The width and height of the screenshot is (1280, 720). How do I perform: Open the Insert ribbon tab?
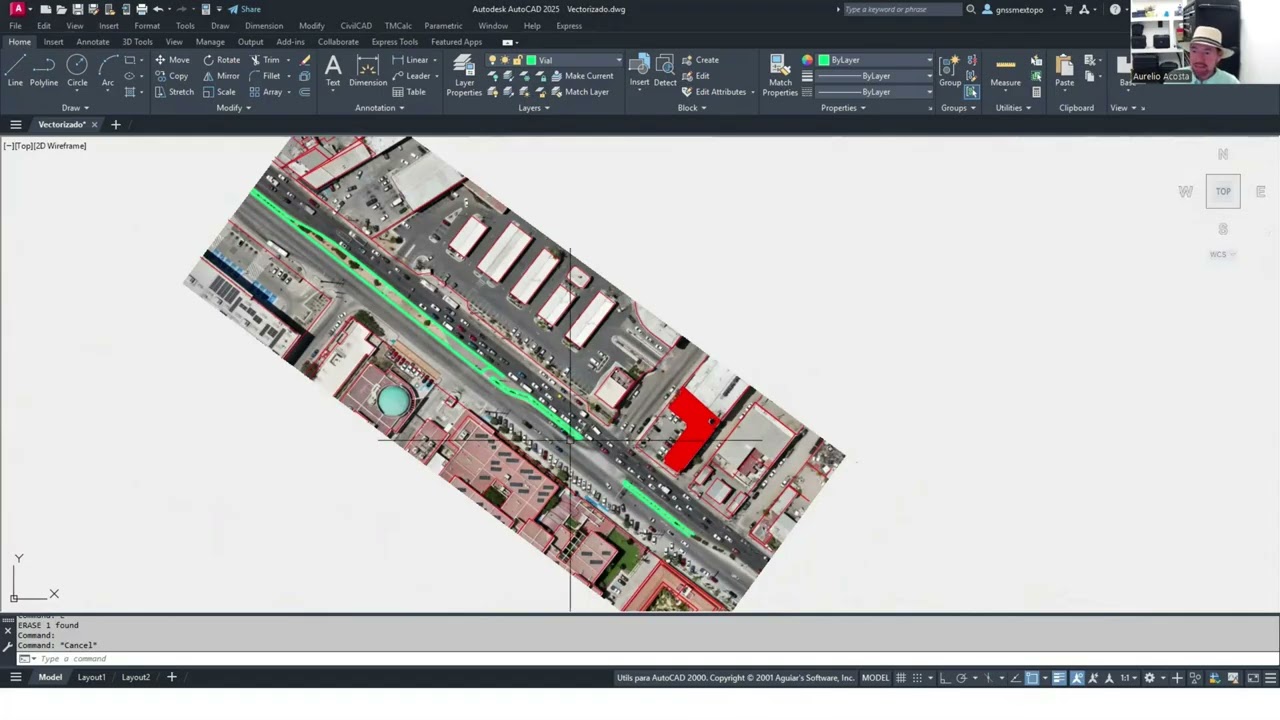click(x=53, y=42)
